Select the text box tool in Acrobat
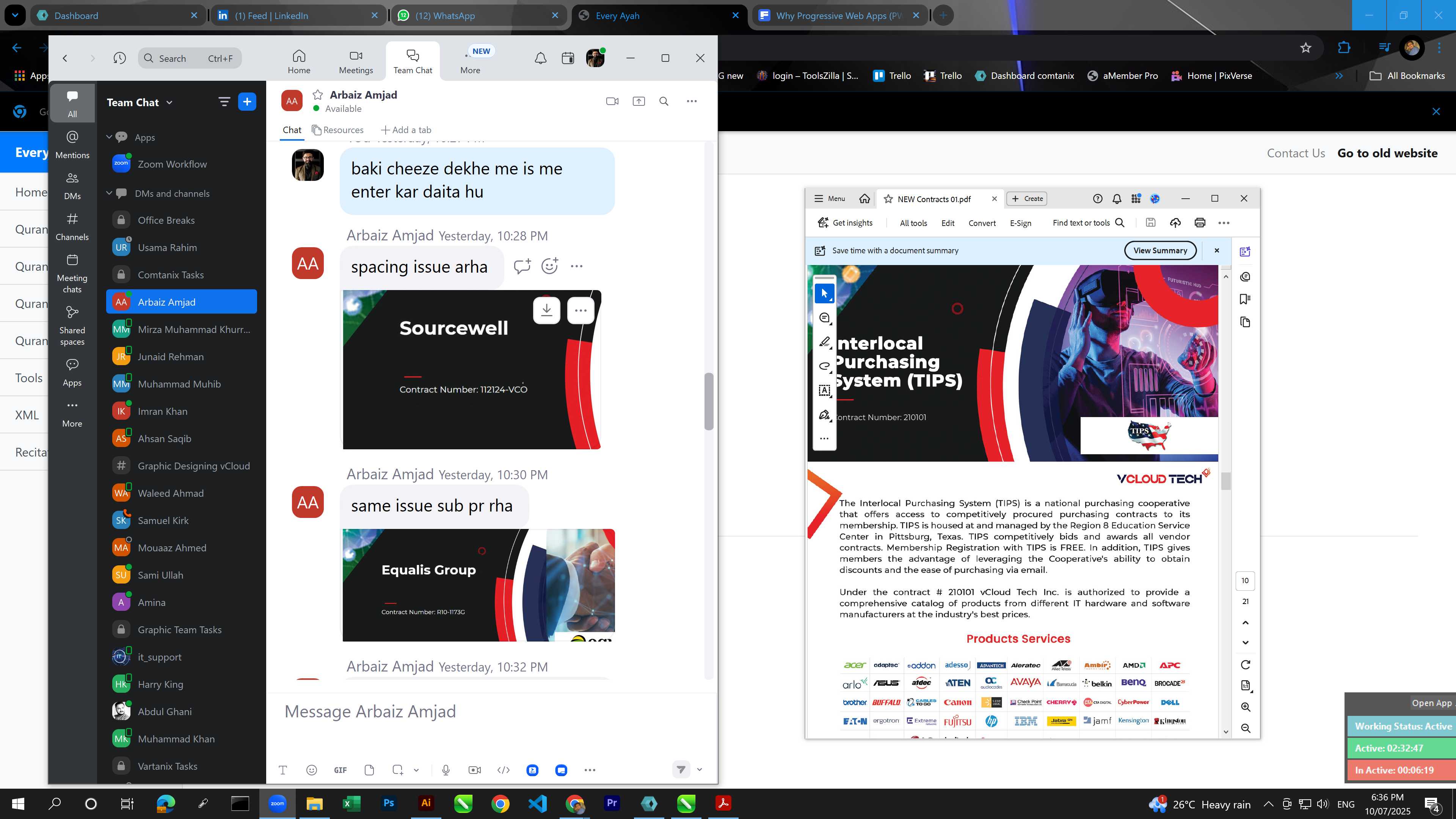 pyautogui.click(x=825, y=390)
